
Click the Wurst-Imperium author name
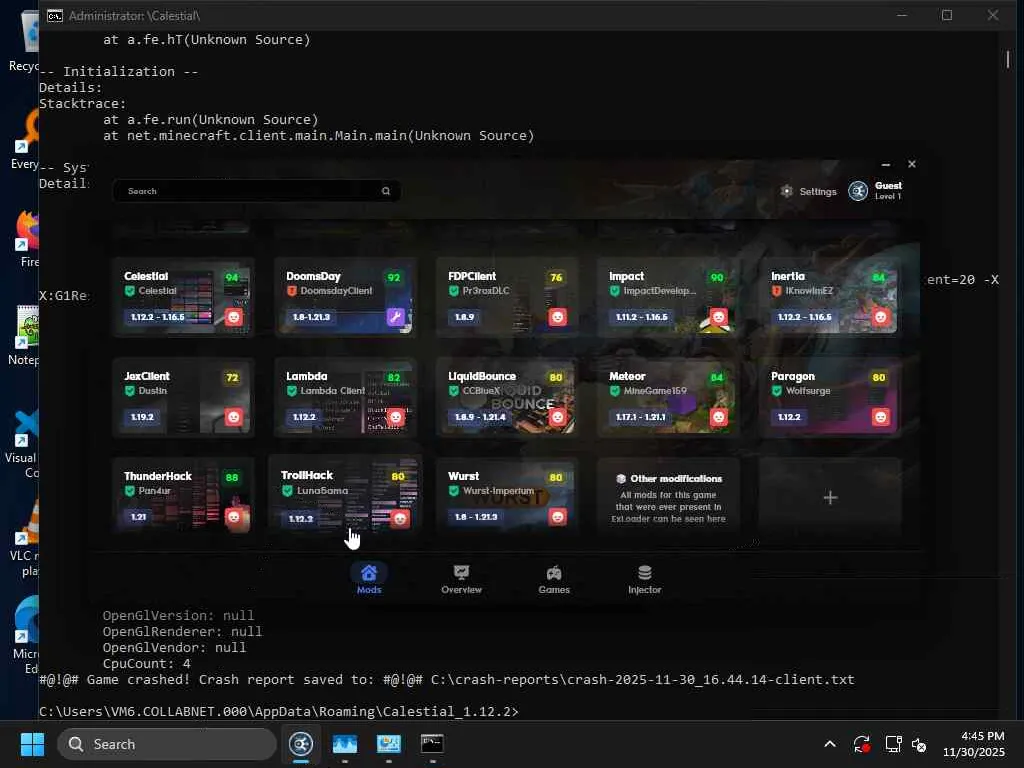point(498,490)
